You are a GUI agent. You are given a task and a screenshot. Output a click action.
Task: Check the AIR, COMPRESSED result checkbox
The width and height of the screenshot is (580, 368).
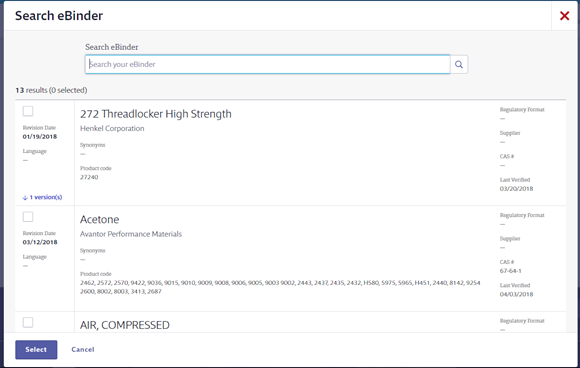[28, 323]
